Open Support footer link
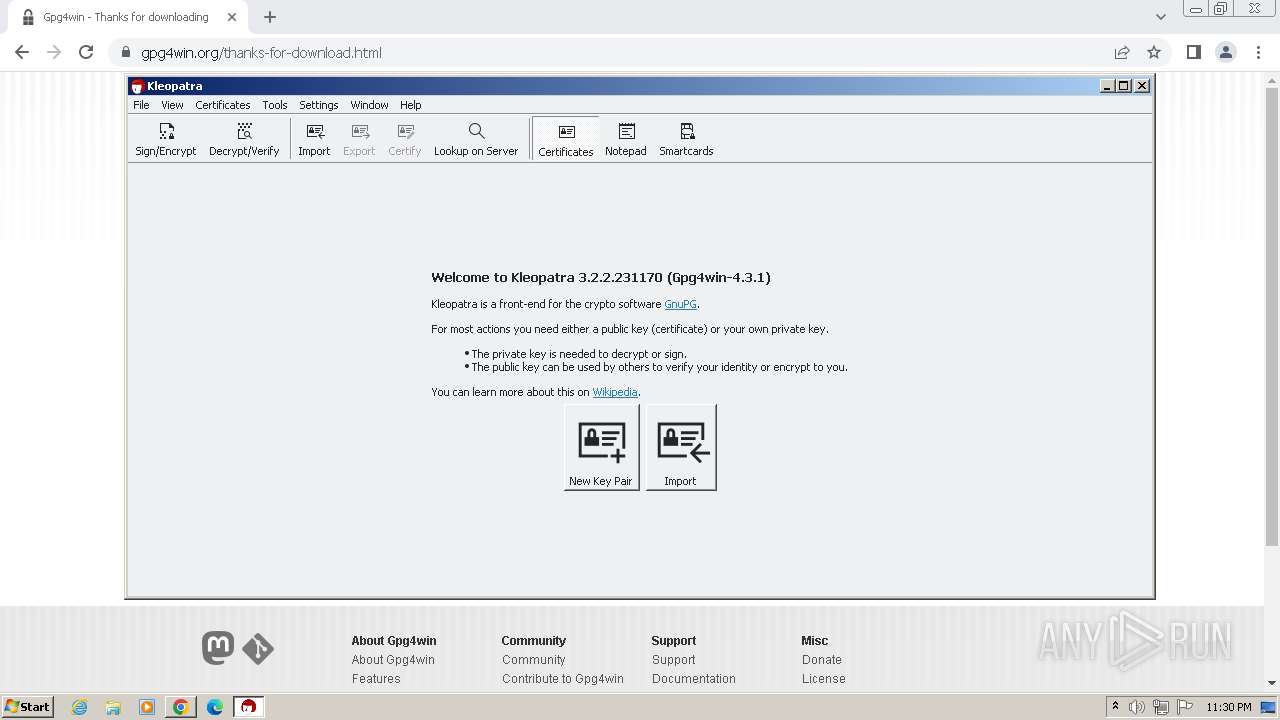Screen dimensions: 1280x720 (674, 660)
